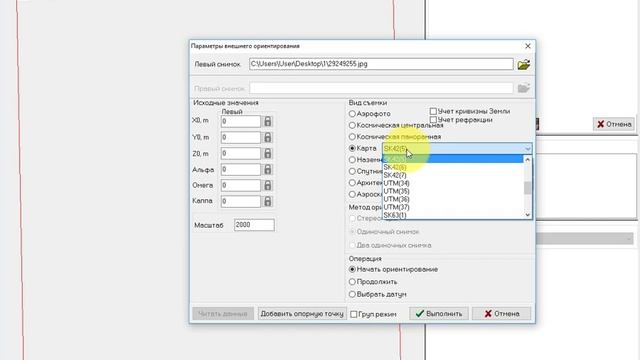Click the Масштаб field showing 2000
Image resolution: width=640 pixels, height=360 pixels.
(x=254, y=225)
